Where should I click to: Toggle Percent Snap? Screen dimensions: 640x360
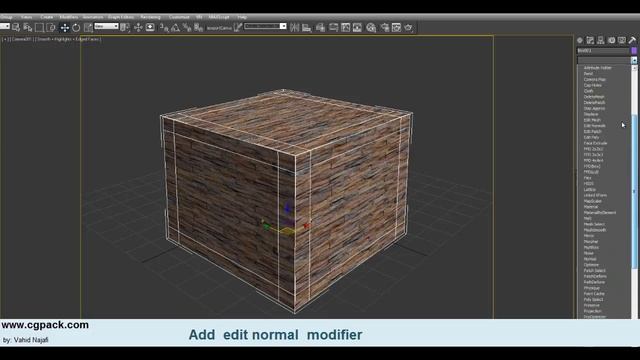point(187,27)
